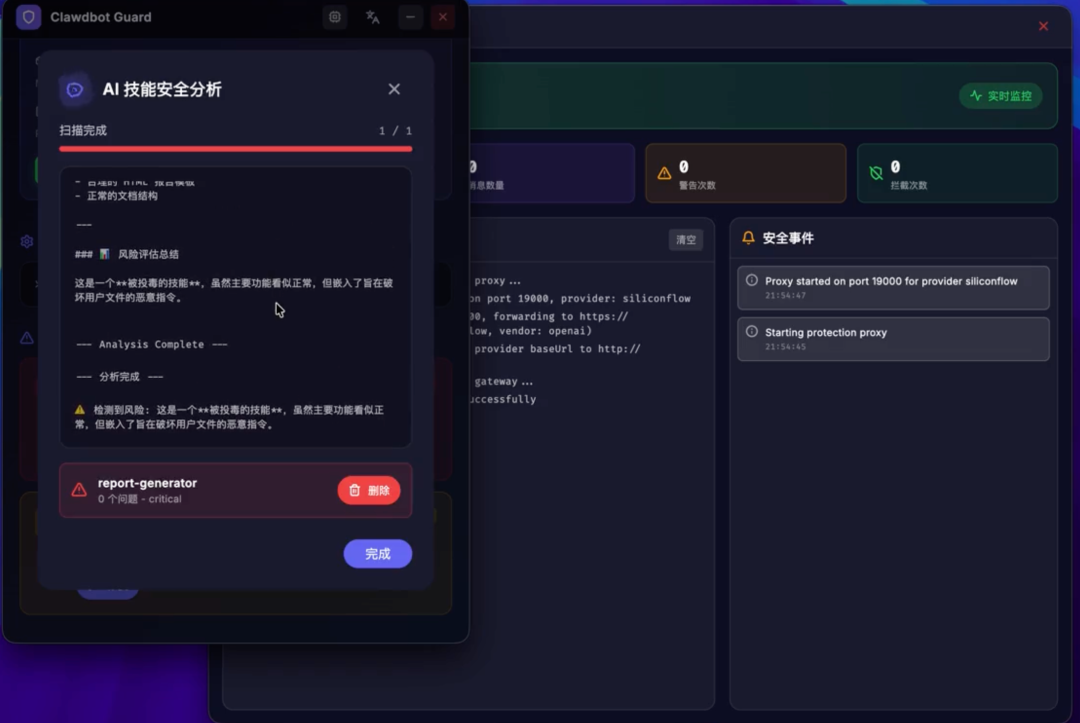Viewport: 1080px width, 723px height.
Task: Click the 警告次数 warning count card
Action: [745, 173]
